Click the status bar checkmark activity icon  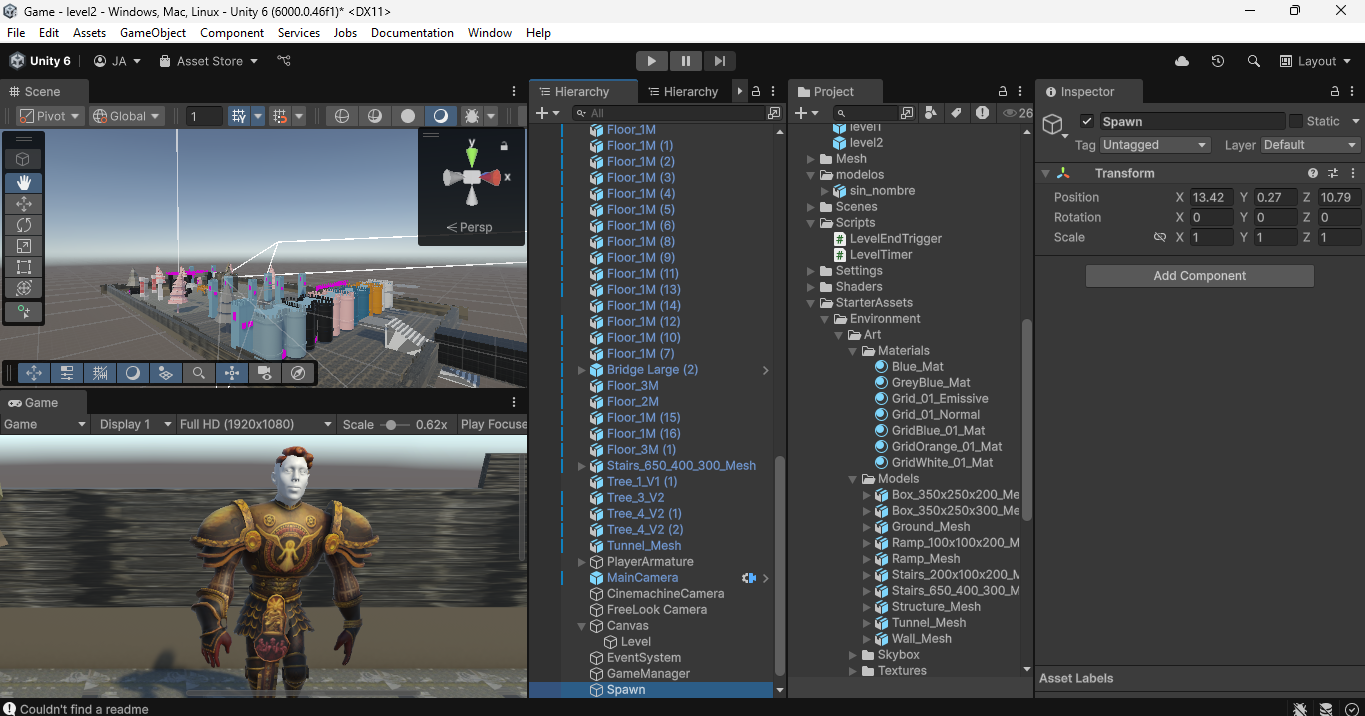pos(1351,709)
